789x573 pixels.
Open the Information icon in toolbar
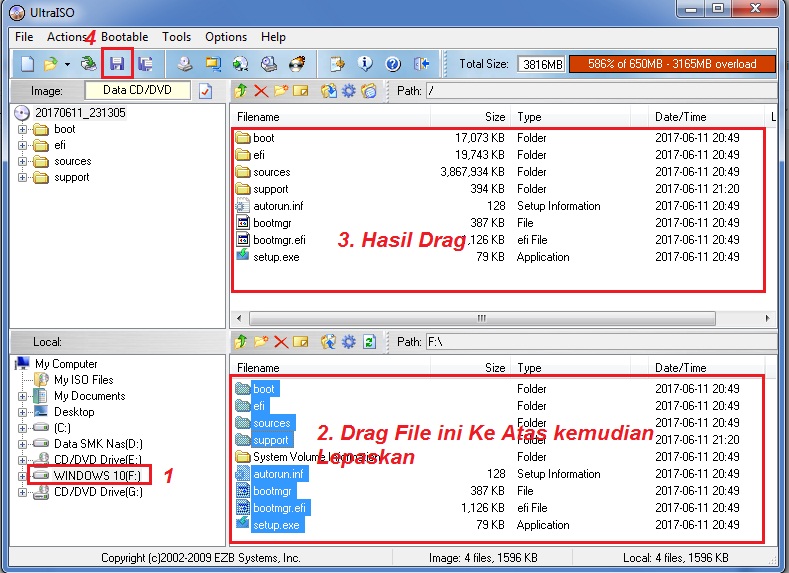(365, 64)
